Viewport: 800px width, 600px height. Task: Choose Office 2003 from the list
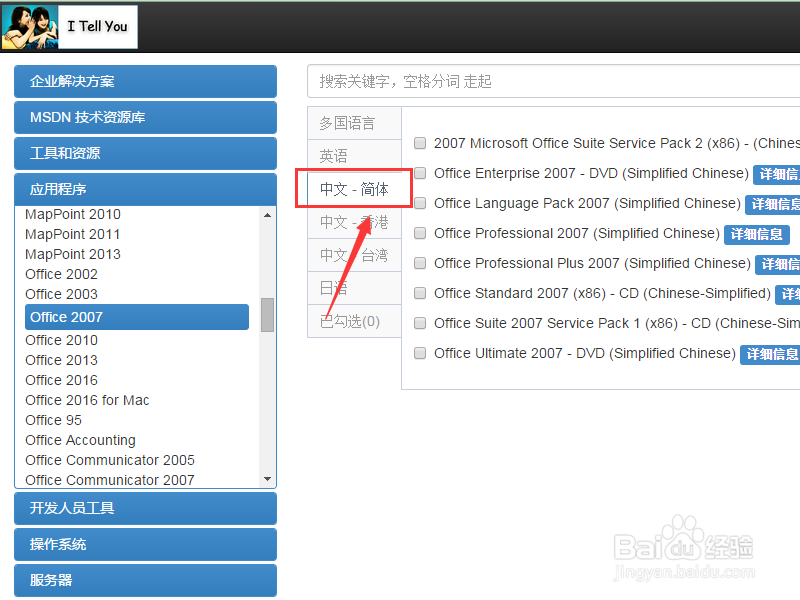click(x=61, y=294)
